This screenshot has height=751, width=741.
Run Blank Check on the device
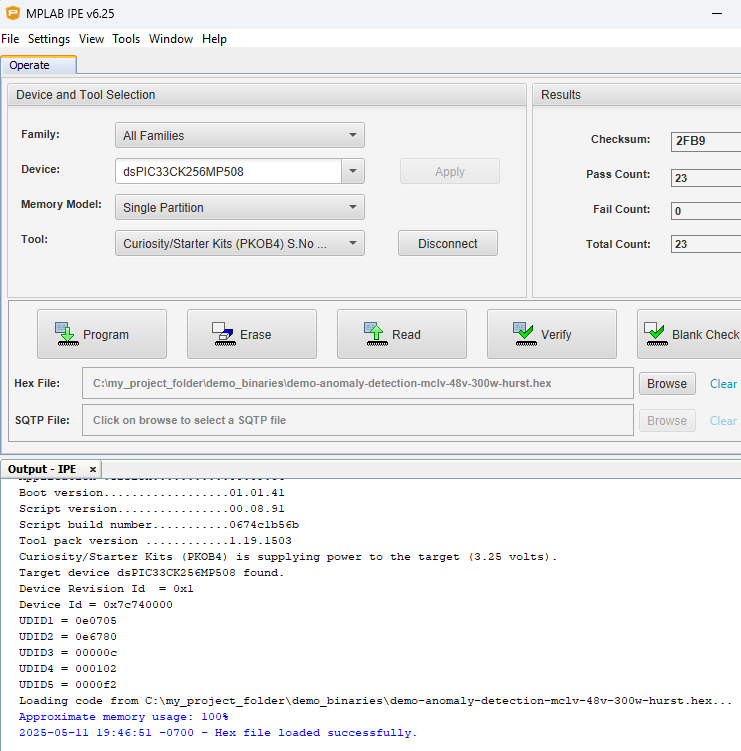690,334
